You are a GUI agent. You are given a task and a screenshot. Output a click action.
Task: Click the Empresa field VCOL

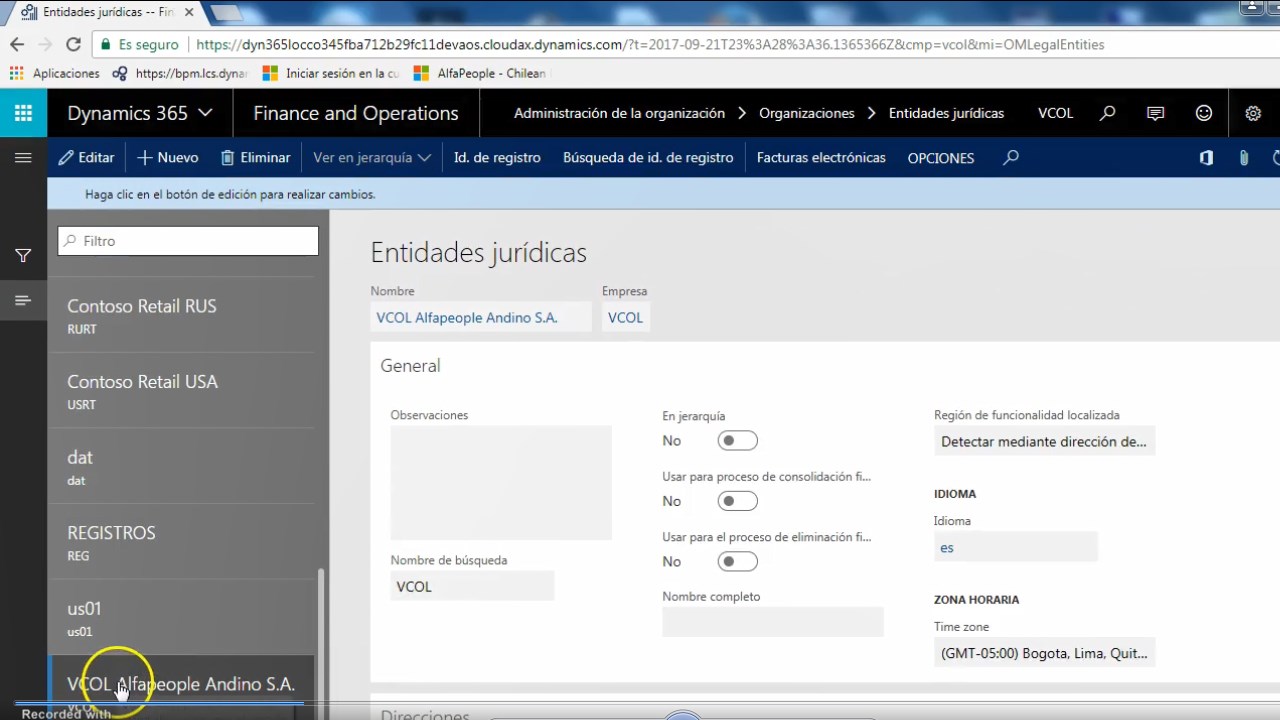625,318
